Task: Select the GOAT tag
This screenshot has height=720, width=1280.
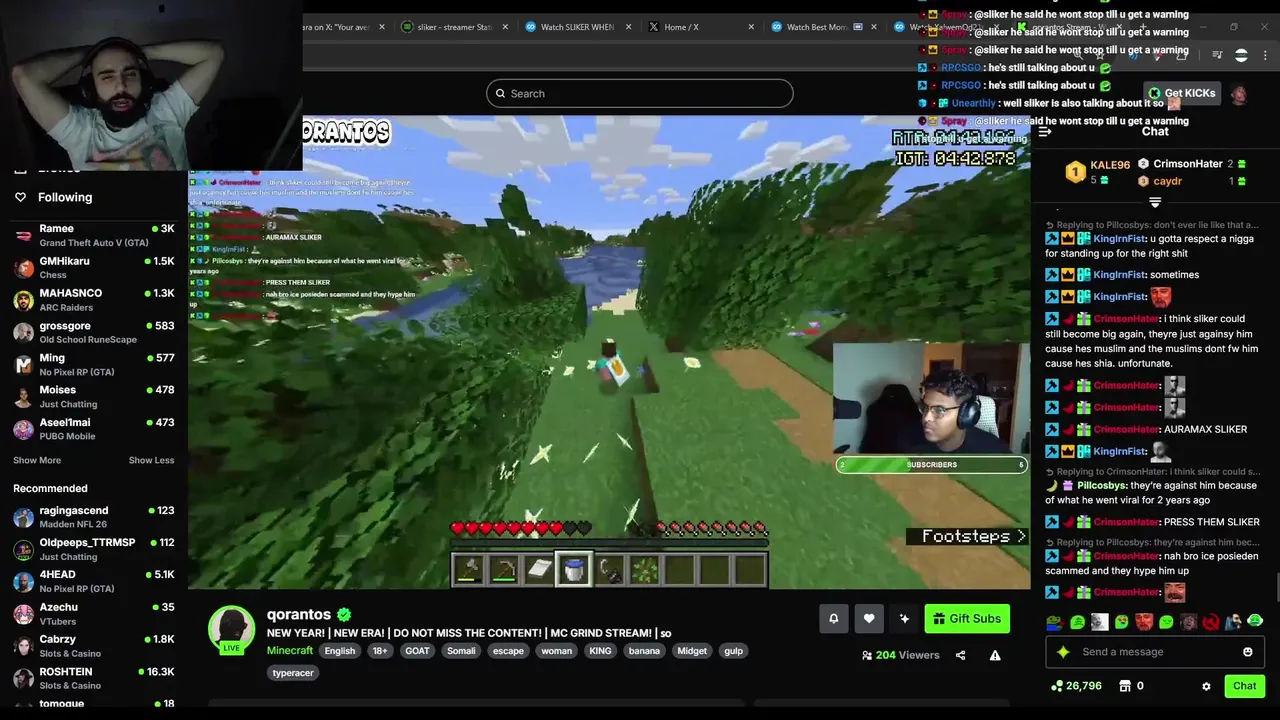Action: point(417,651)
